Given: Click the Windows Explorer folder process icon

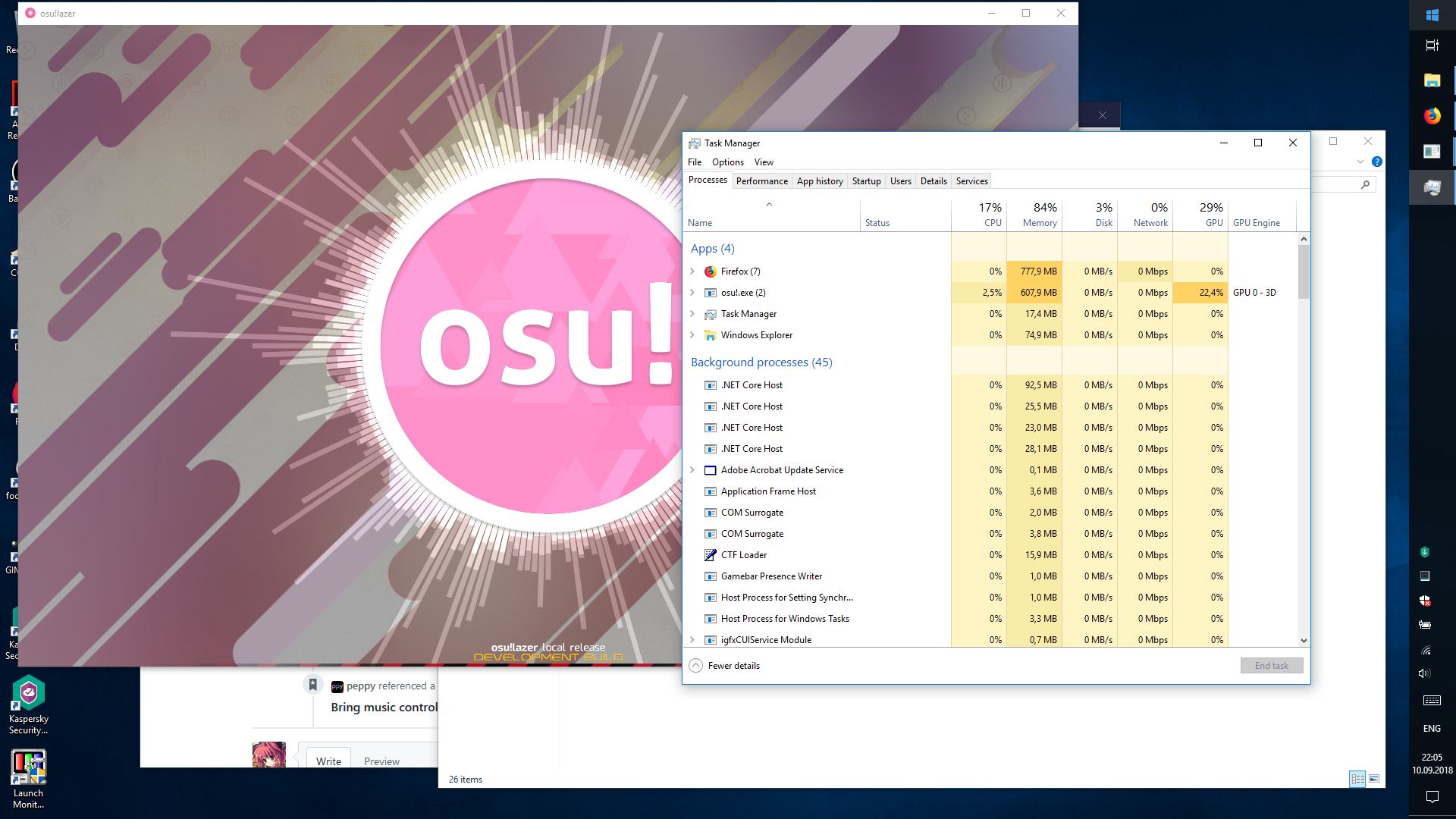Looking at the screenshot, I should pyautogui.click(x=711, y=335).
